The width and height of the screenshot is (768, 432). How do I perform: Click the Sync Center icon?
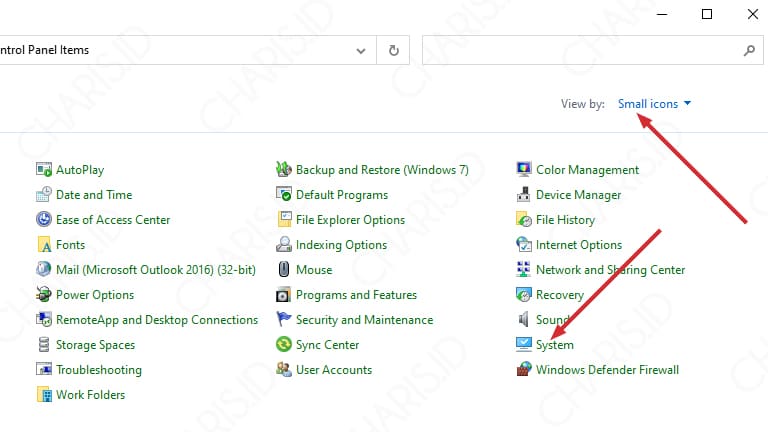[x=284, y=345]
